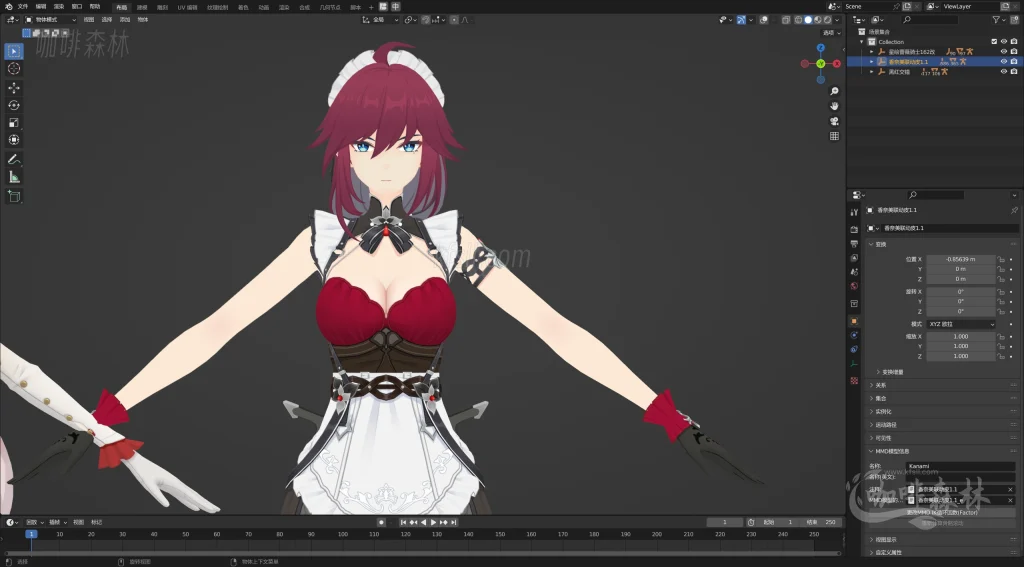Open the outliner filter dropdown
The image size is (1024, 567).
point(999,20)
